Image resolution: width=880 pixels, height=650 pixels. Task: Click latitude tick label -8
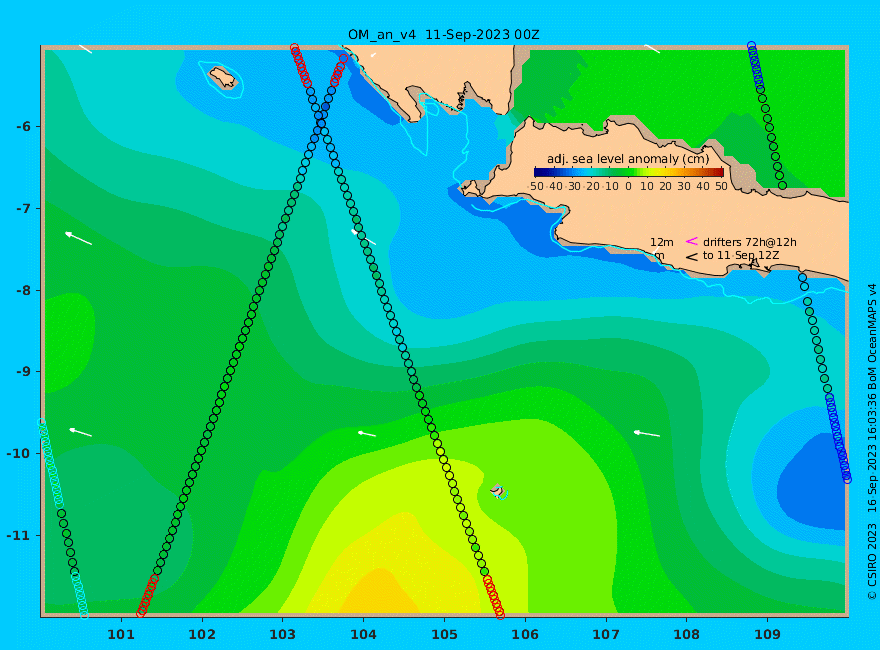coord(23,290)
